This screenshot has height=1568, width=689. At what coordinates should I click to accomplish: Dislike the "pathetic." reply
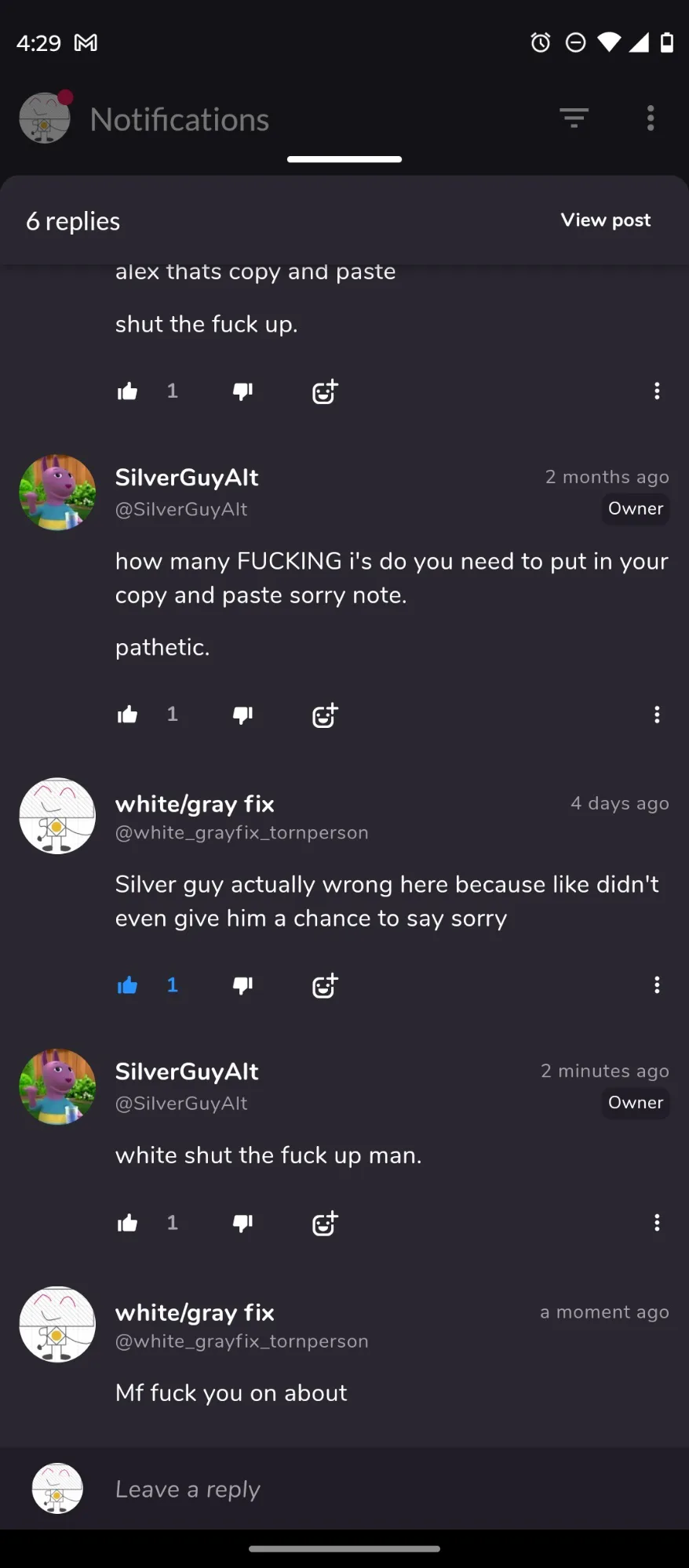243,715
